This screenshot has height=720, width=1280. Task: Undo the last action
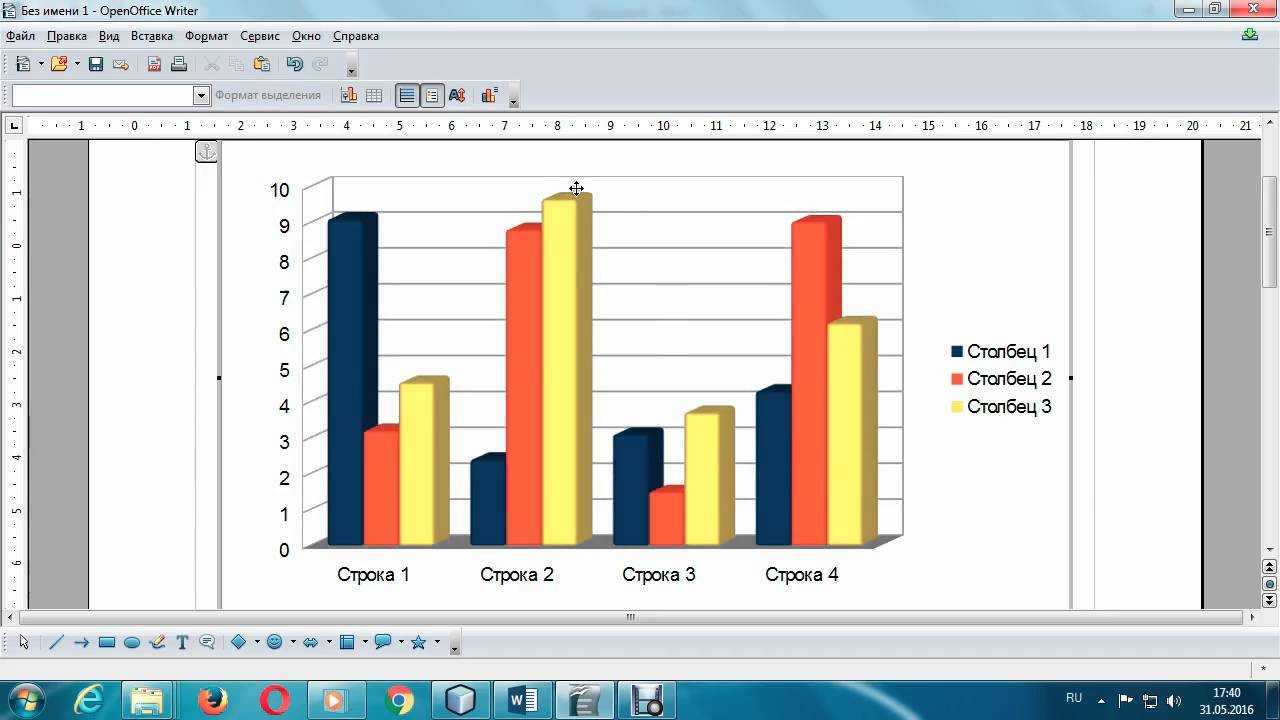click(294, 64)
